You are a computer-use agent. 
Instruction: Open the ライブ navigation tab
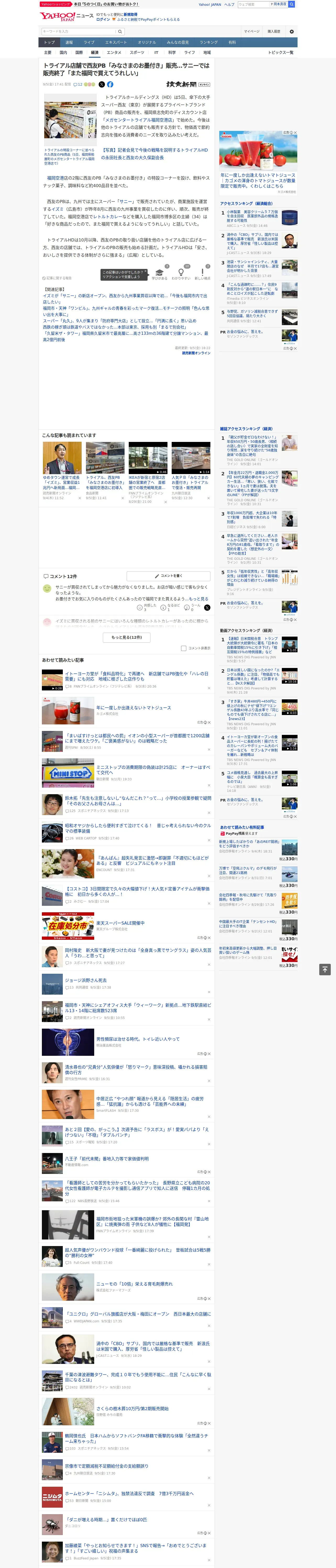89,43
